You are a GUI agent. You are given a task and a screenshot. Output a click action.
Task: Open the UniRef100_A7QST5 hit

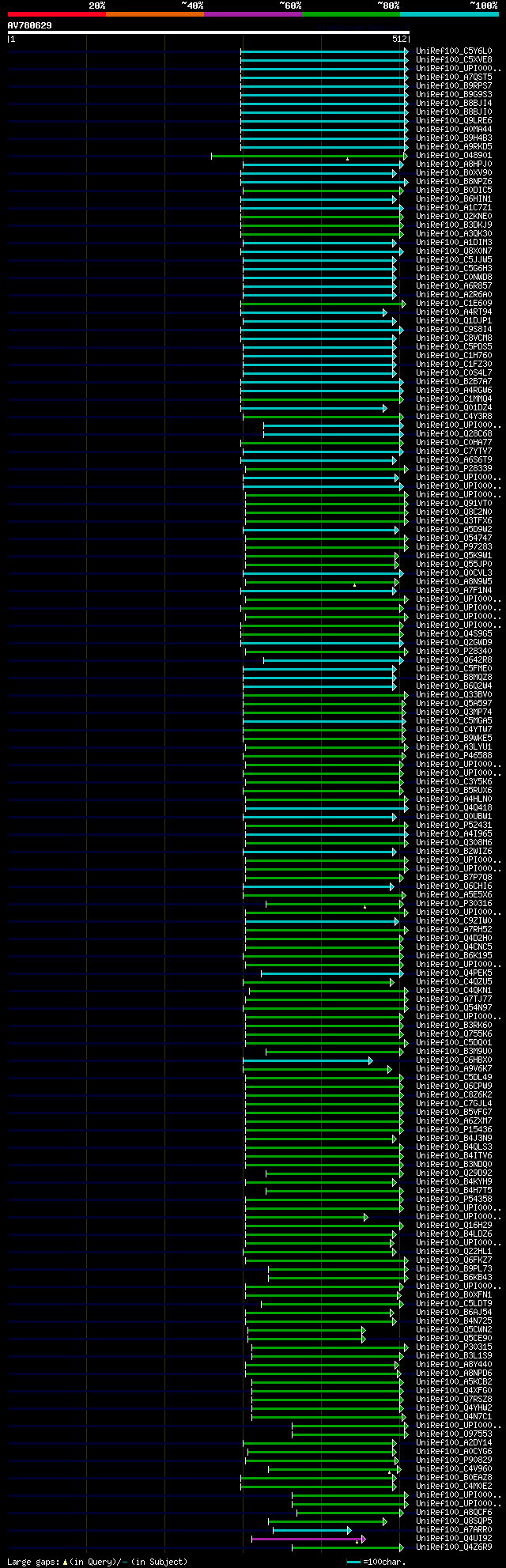tap(454, 77)
